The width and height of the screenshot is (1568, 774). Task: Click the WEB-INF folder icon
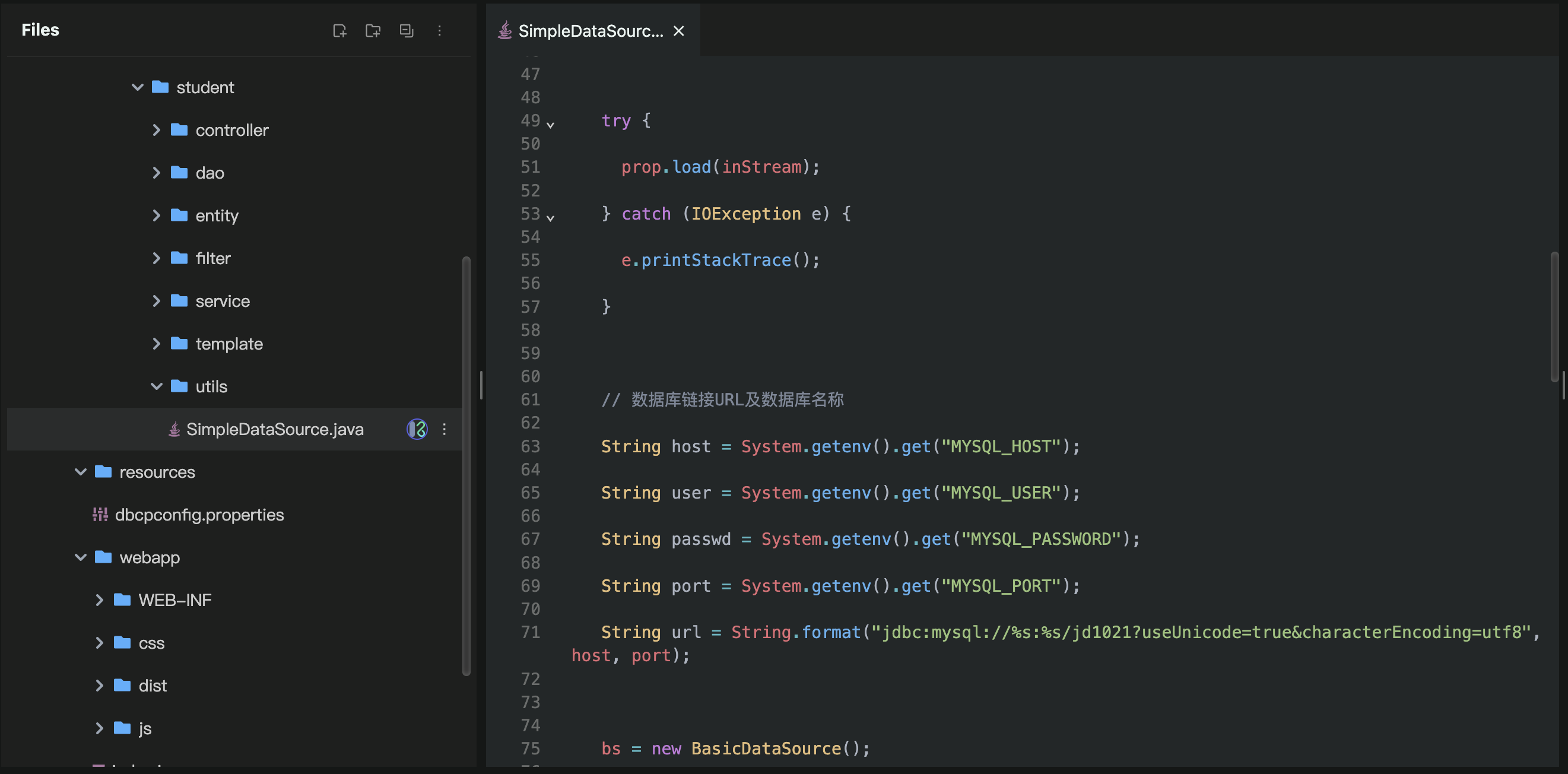coord(122,600)
